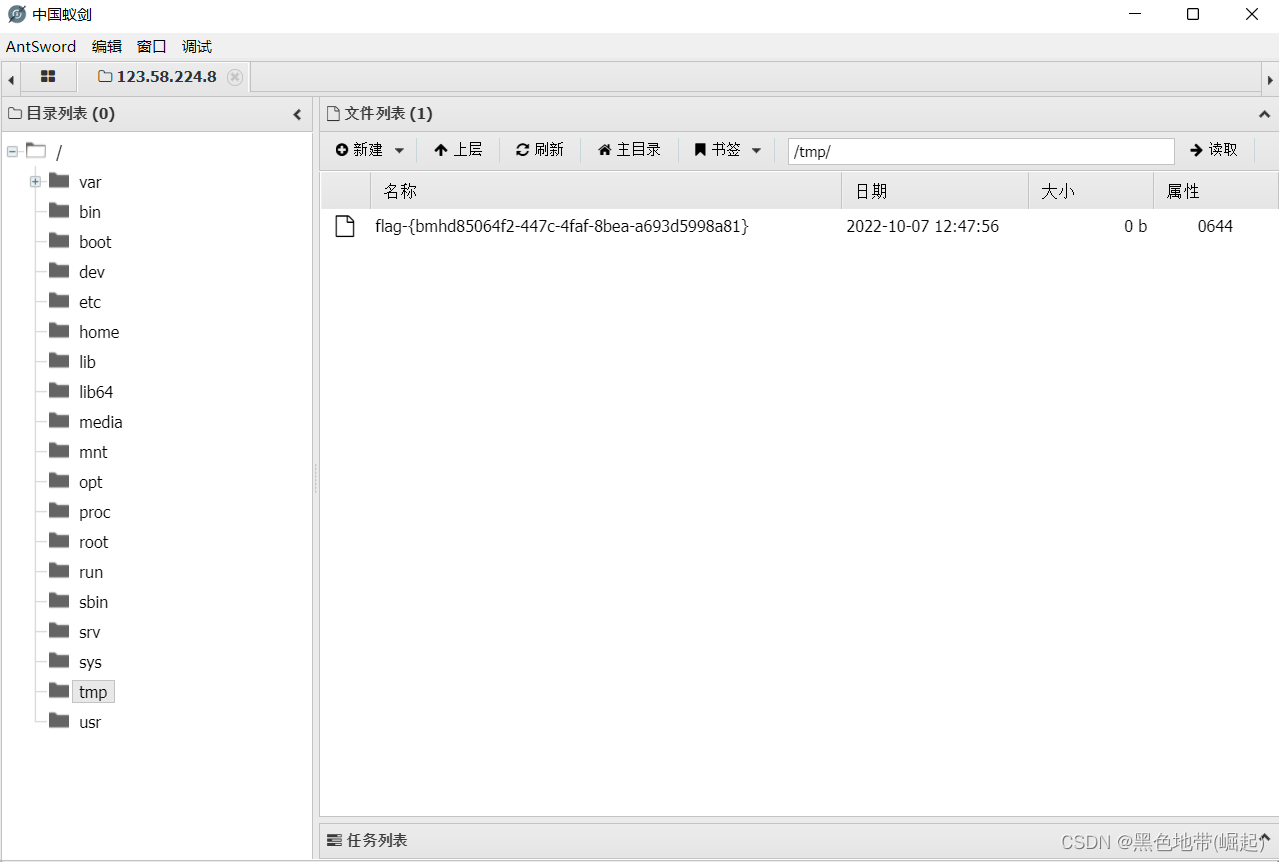Click the AntSword logo in the title bar
Screen dimensions: 1279x862
tap(15, 14)
